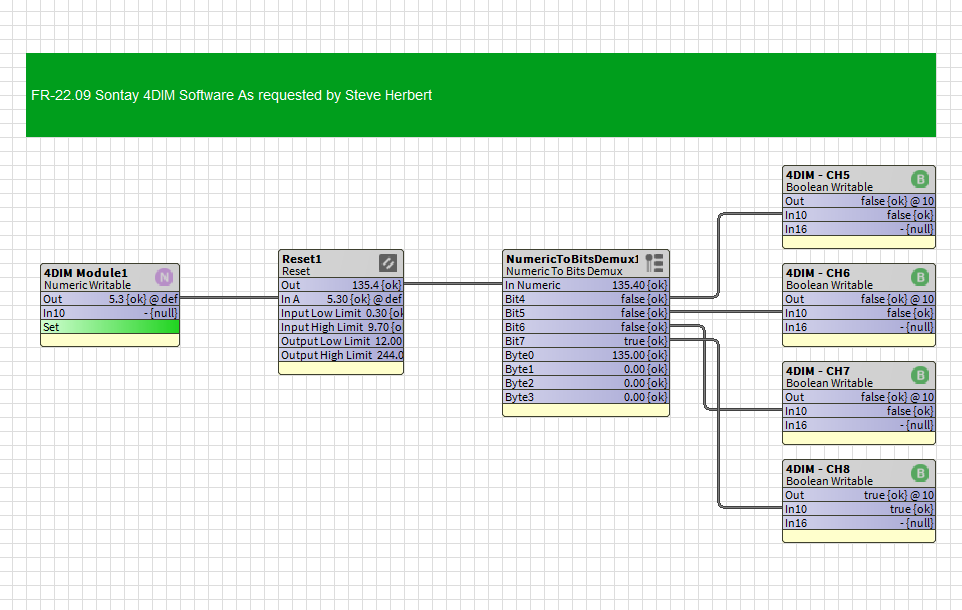Screen dimensions: 962x610
Task: Select the Bit4 false row in demux
Action: click(x=586, y=299)
